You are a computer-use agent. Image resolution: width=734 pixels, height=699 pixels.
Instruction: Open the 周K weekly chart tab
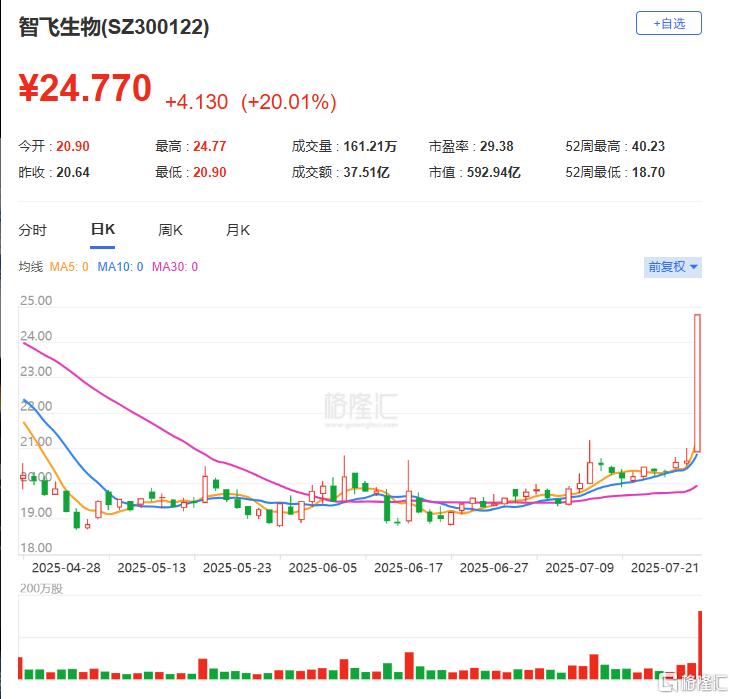(170, 230)
